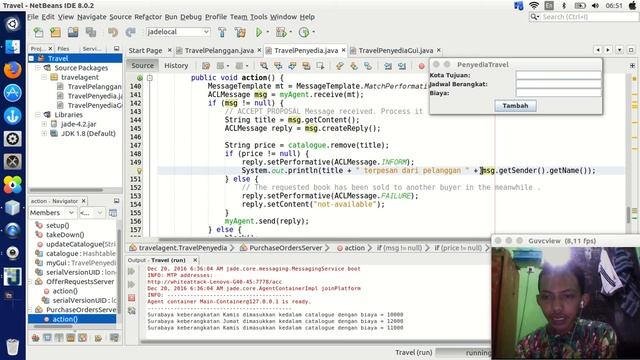Select setup() in Navigator members
This screenshot has height=360, width=640.
click(x=58, y=225)
